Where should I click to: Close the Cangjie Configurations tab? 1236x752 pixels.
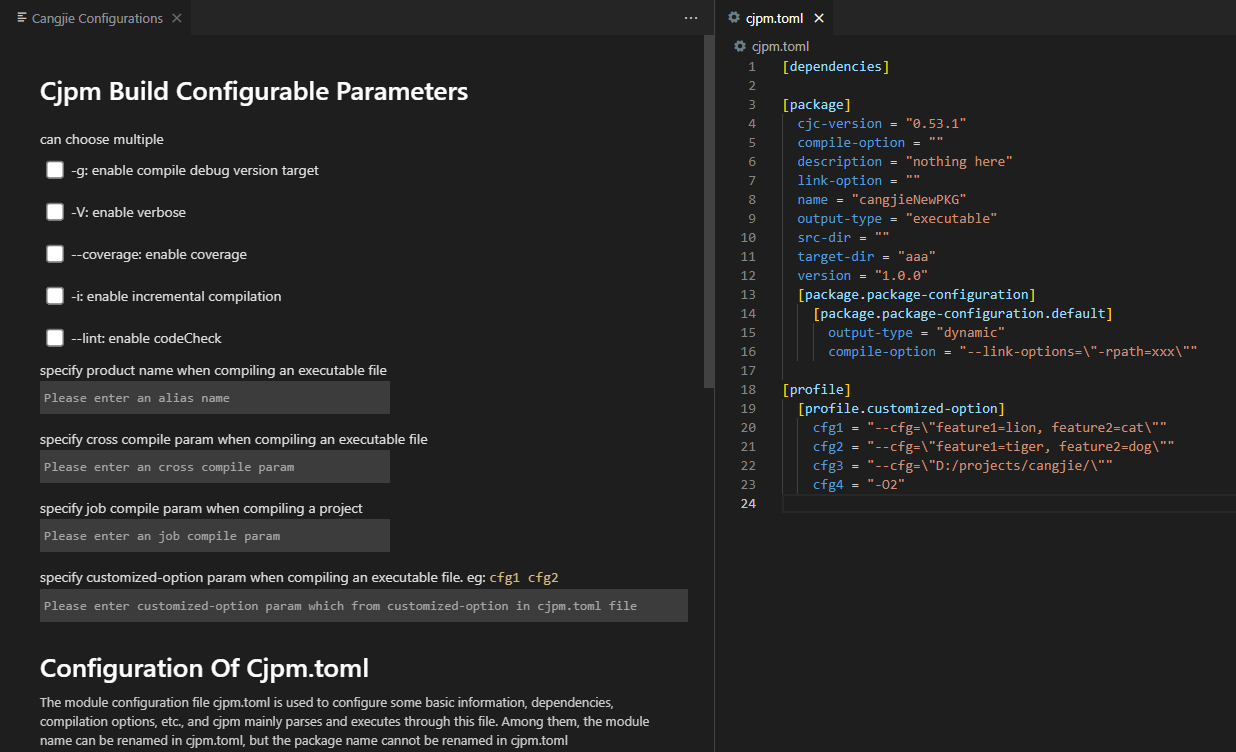pos(177,18)
